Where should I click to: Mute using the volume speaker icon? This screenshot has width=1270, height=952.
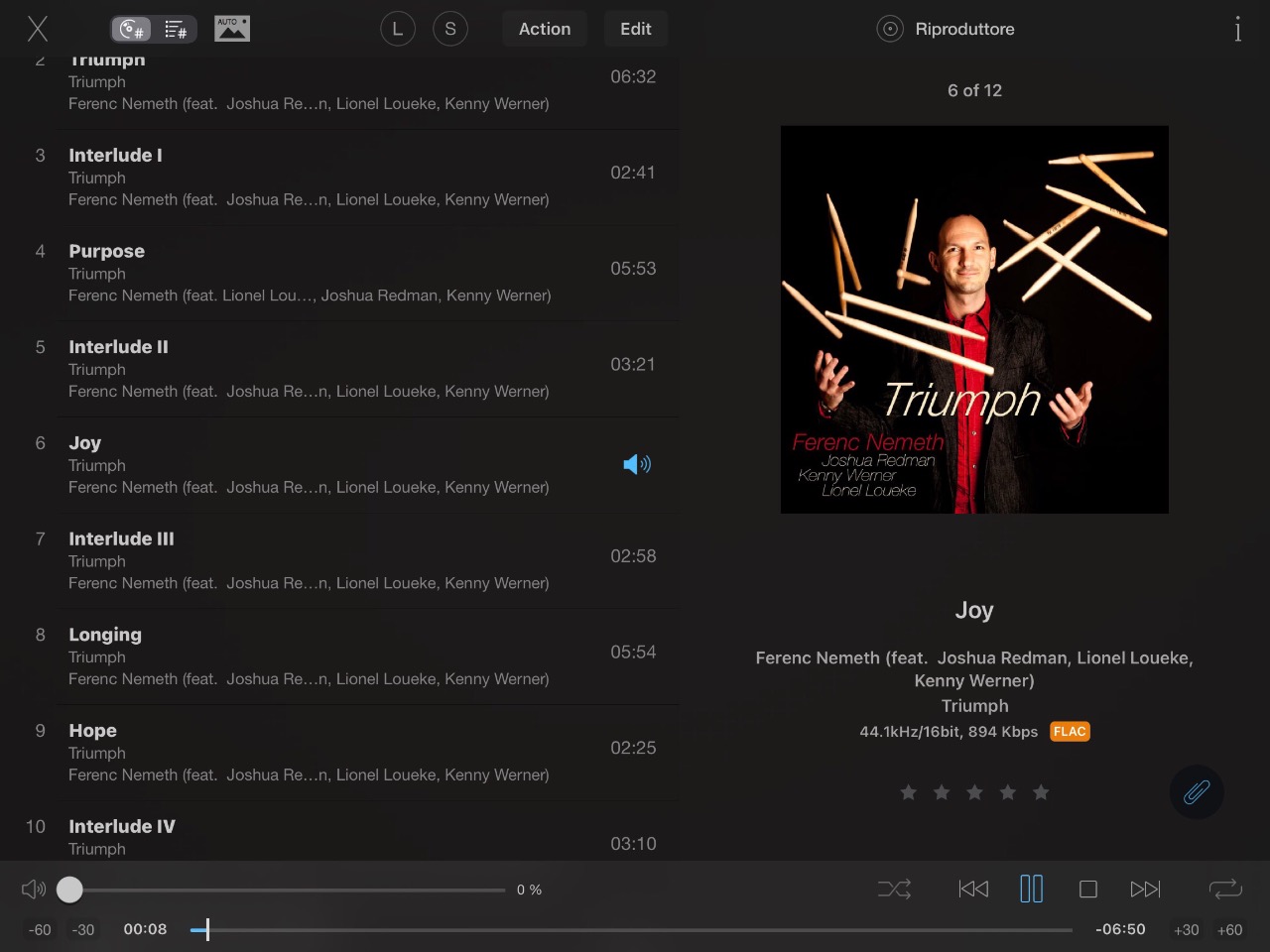[34, 890]
